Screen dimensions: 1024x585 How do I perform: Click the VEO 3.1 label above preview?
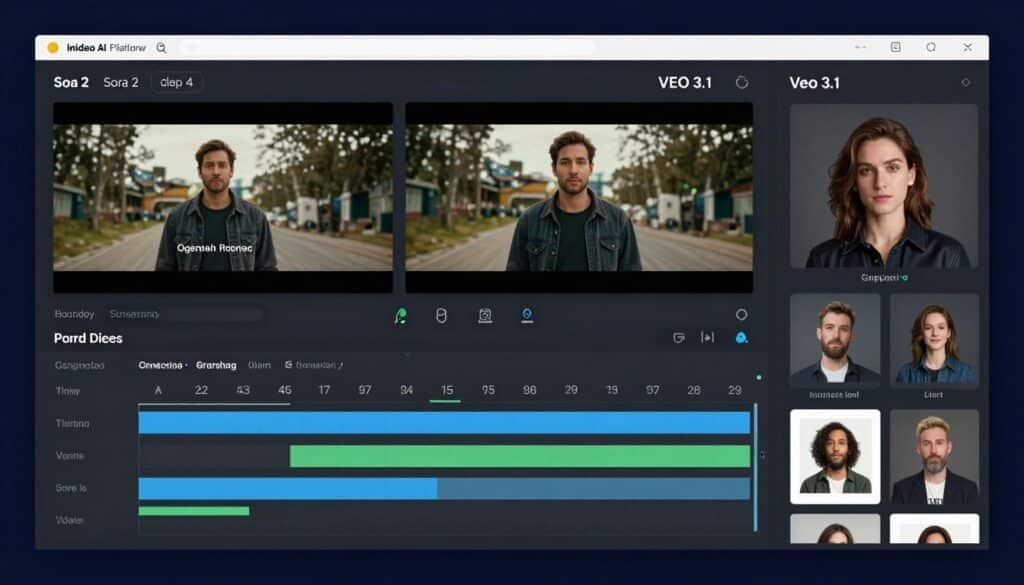684,83
